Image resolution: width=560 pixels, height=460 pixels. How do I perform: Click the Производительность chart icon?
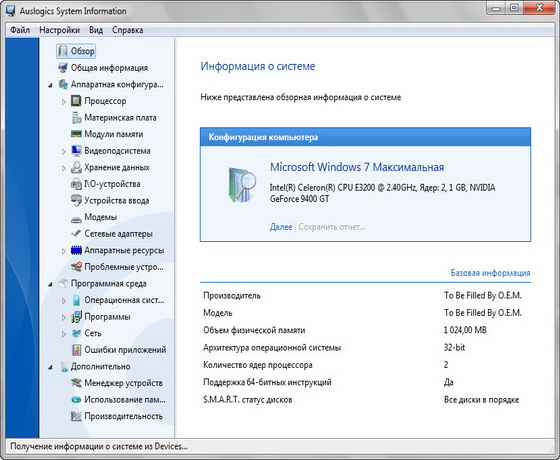point(76,416)
